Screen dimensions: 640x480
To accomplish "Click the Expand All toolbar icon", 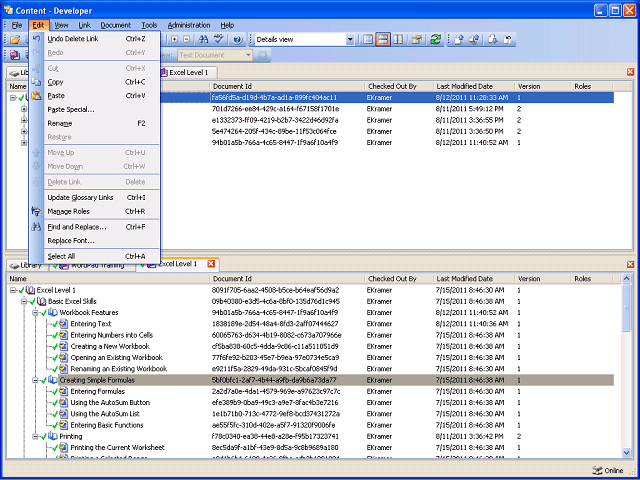I will coord(175,40).
